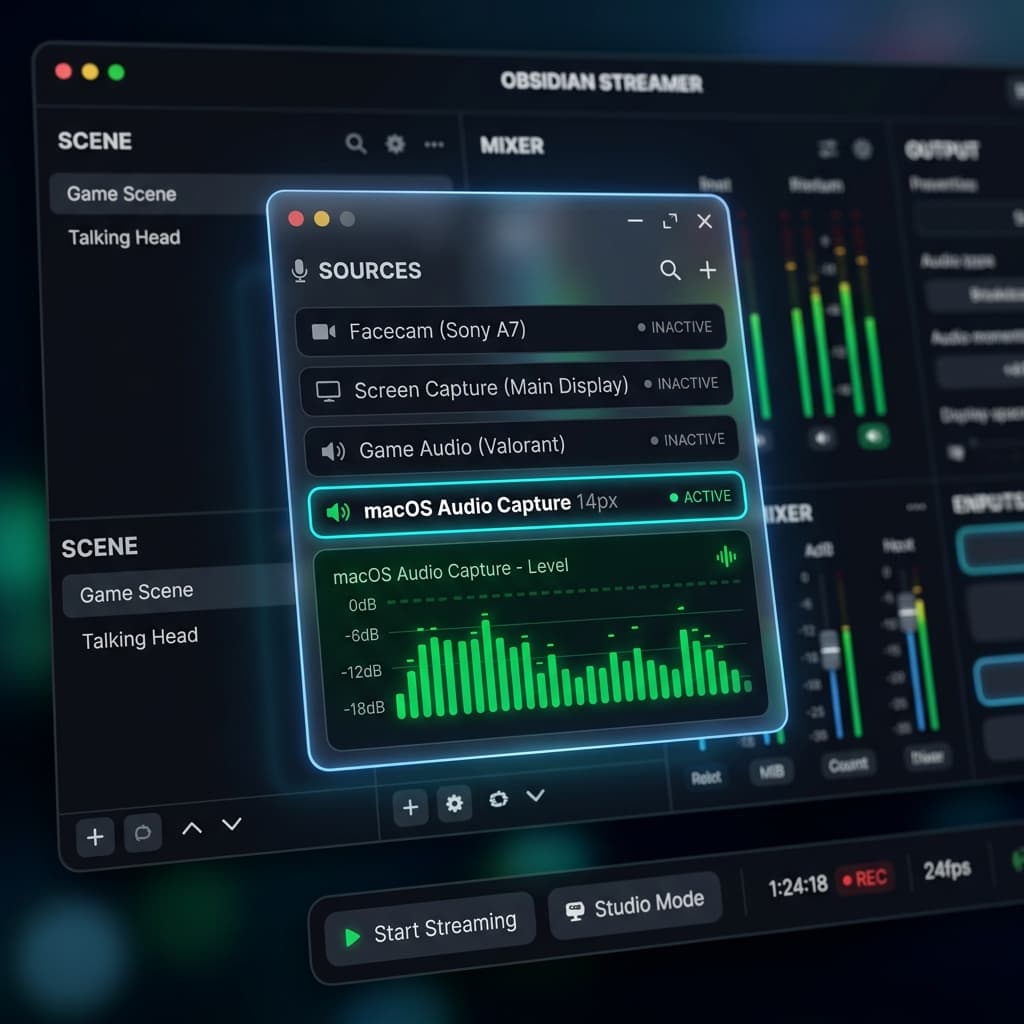Click the monitor icon on Screen Capture source

[x=327, y=389]
